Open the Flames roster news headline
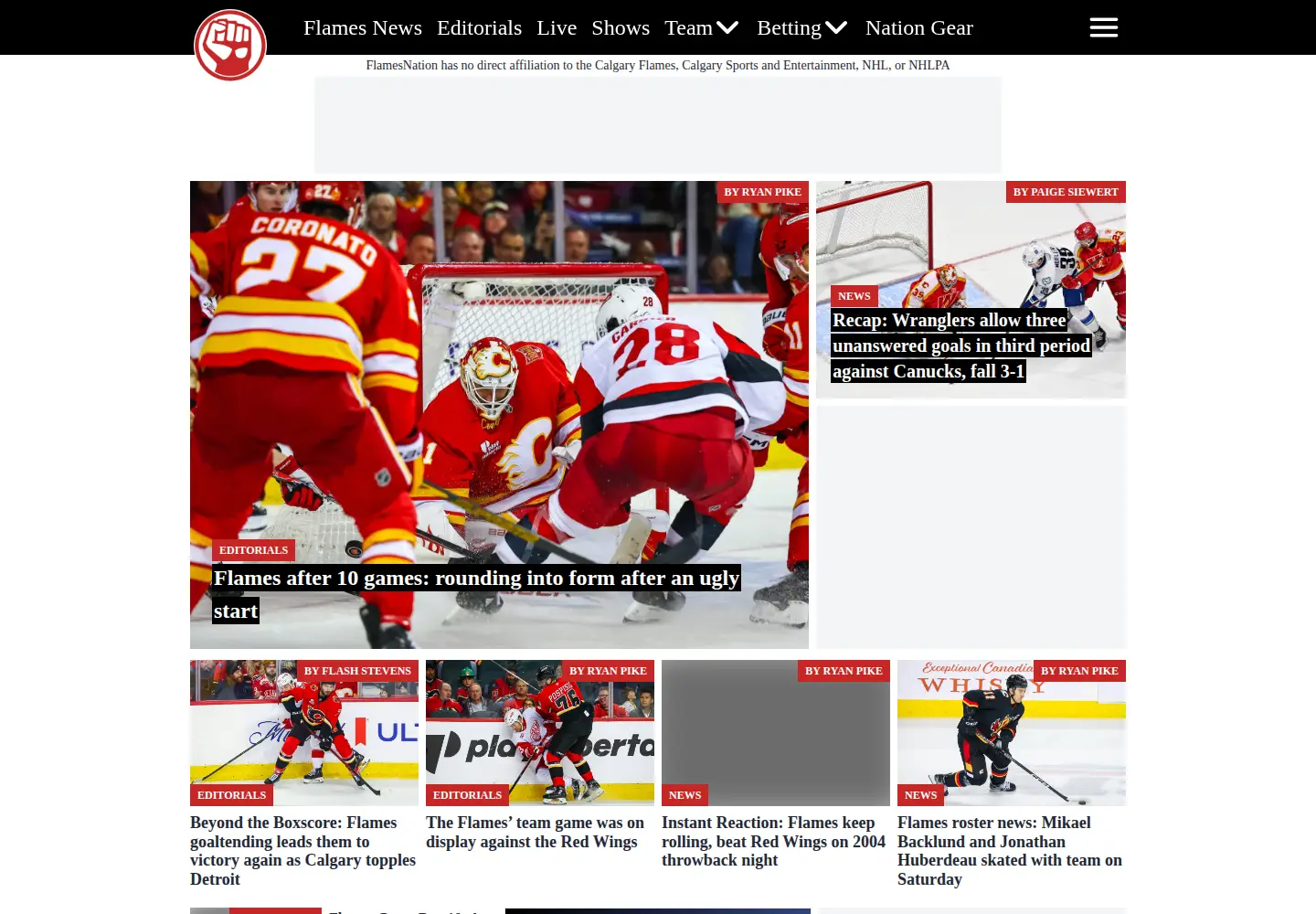 click(1010, 851)
